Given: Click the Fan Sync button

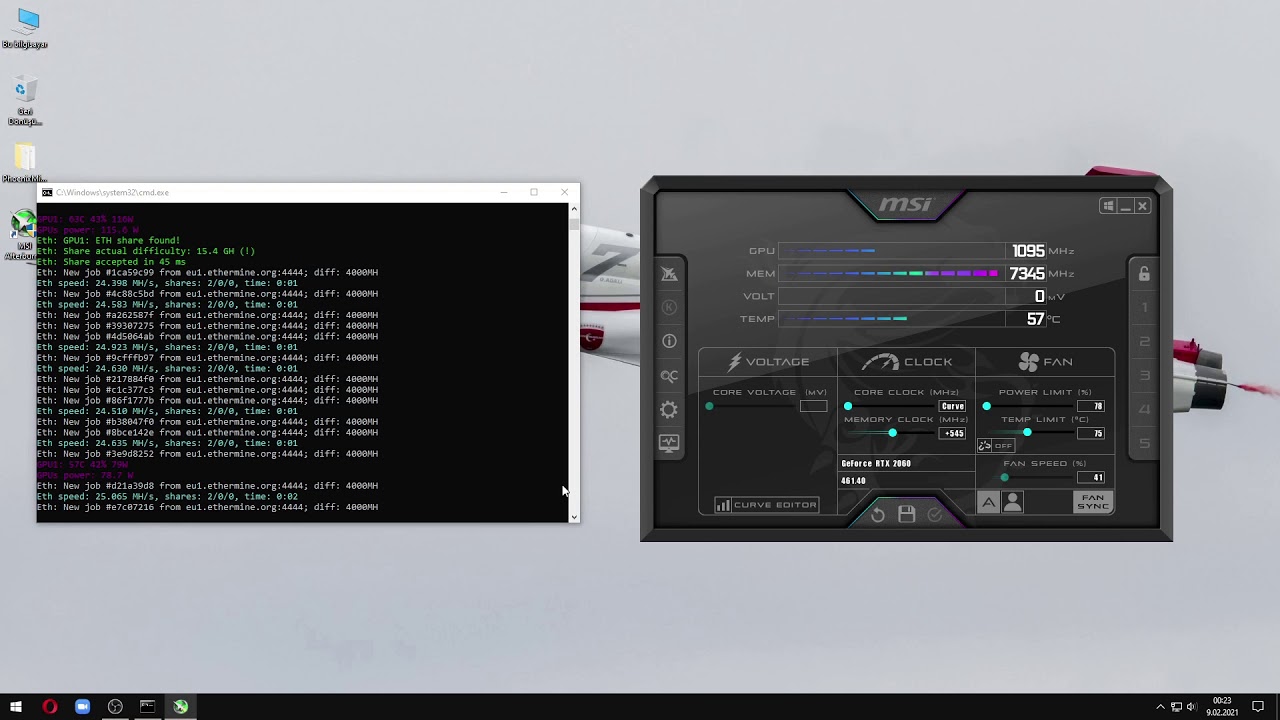Looking at the screenshot, I should click(x=1093, y=502).
